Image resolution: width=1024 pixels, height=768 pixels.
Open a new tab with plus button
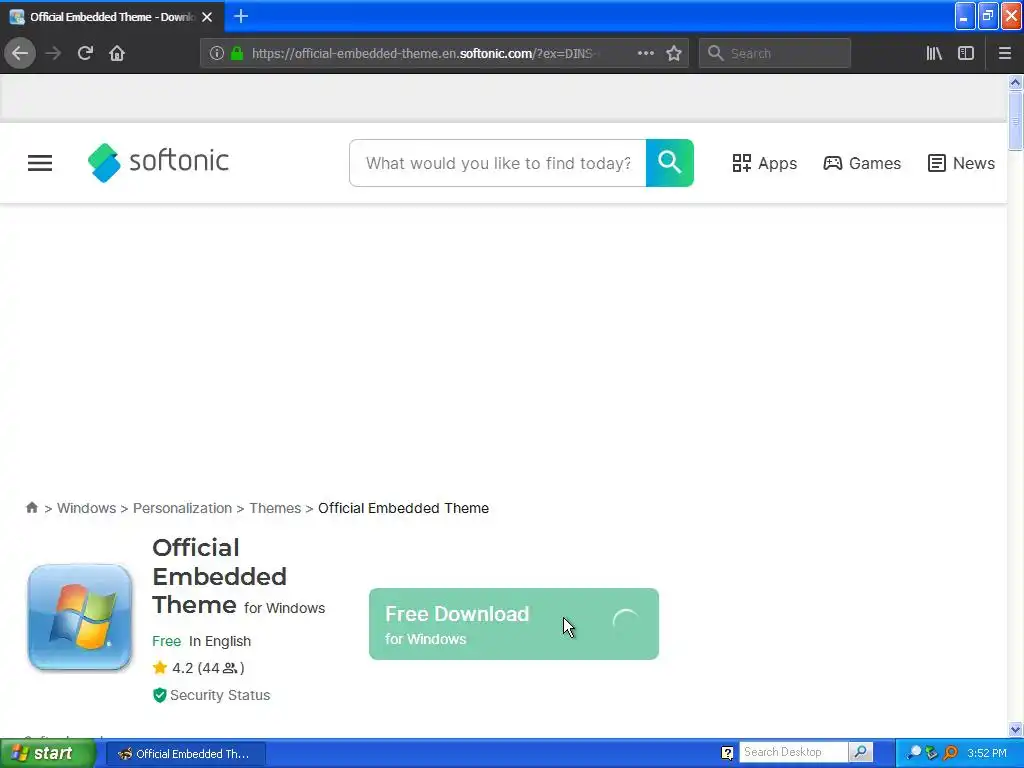[x=241, y=16]
